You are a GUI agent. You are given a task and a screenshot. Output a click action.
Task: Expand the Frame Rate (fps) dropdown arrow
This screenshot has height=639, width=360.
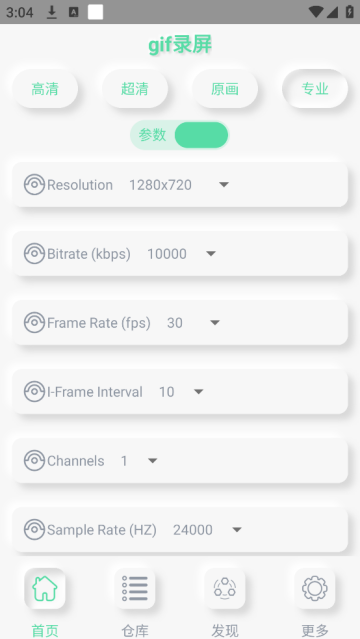point(215,323)
